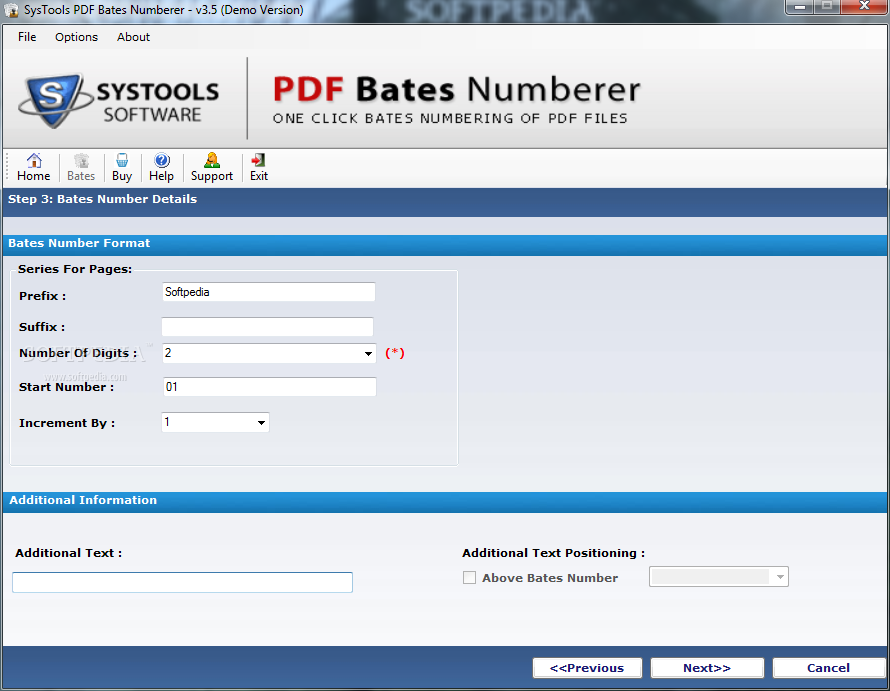Click 'ONE CLICK BATES NUMBERING OF PDF FILES' tagline

pos(450,119)
